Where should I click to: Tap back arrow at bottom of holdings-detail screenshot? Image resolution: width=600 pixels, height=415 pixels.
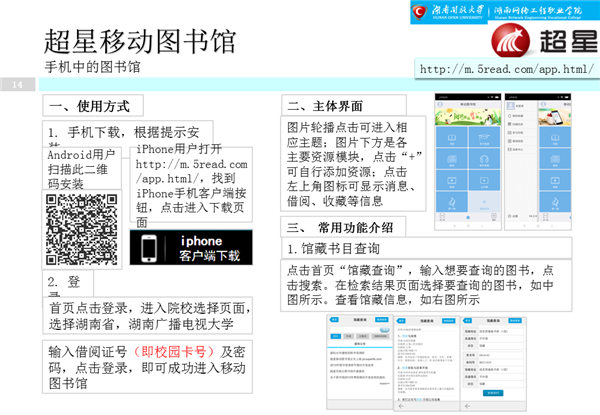[467, 406]
